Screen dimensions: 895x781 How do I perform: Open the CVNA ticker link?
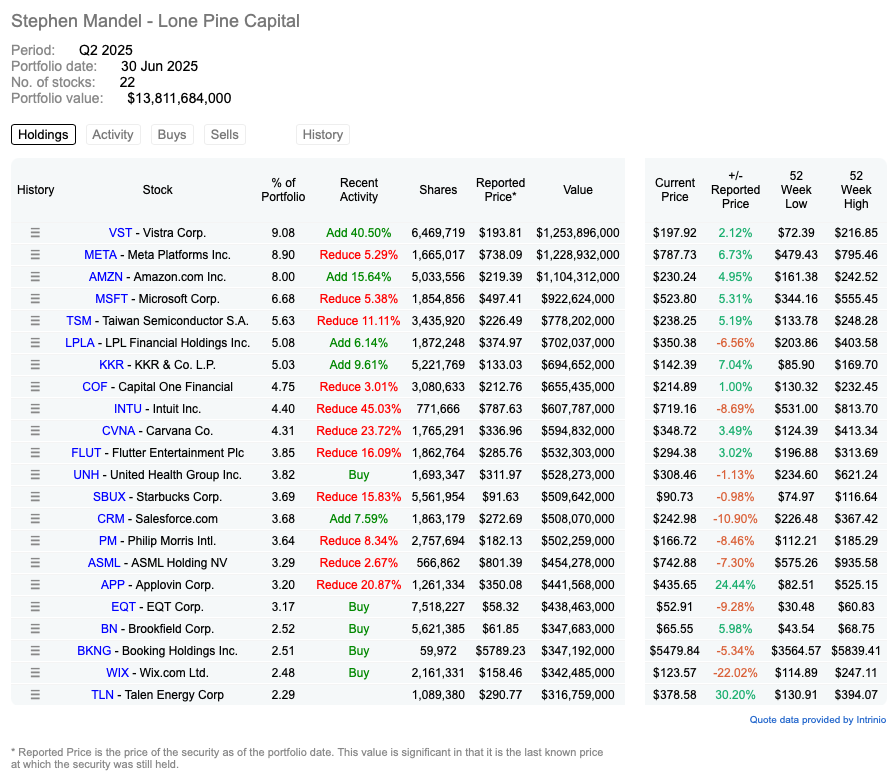point(119,430)
